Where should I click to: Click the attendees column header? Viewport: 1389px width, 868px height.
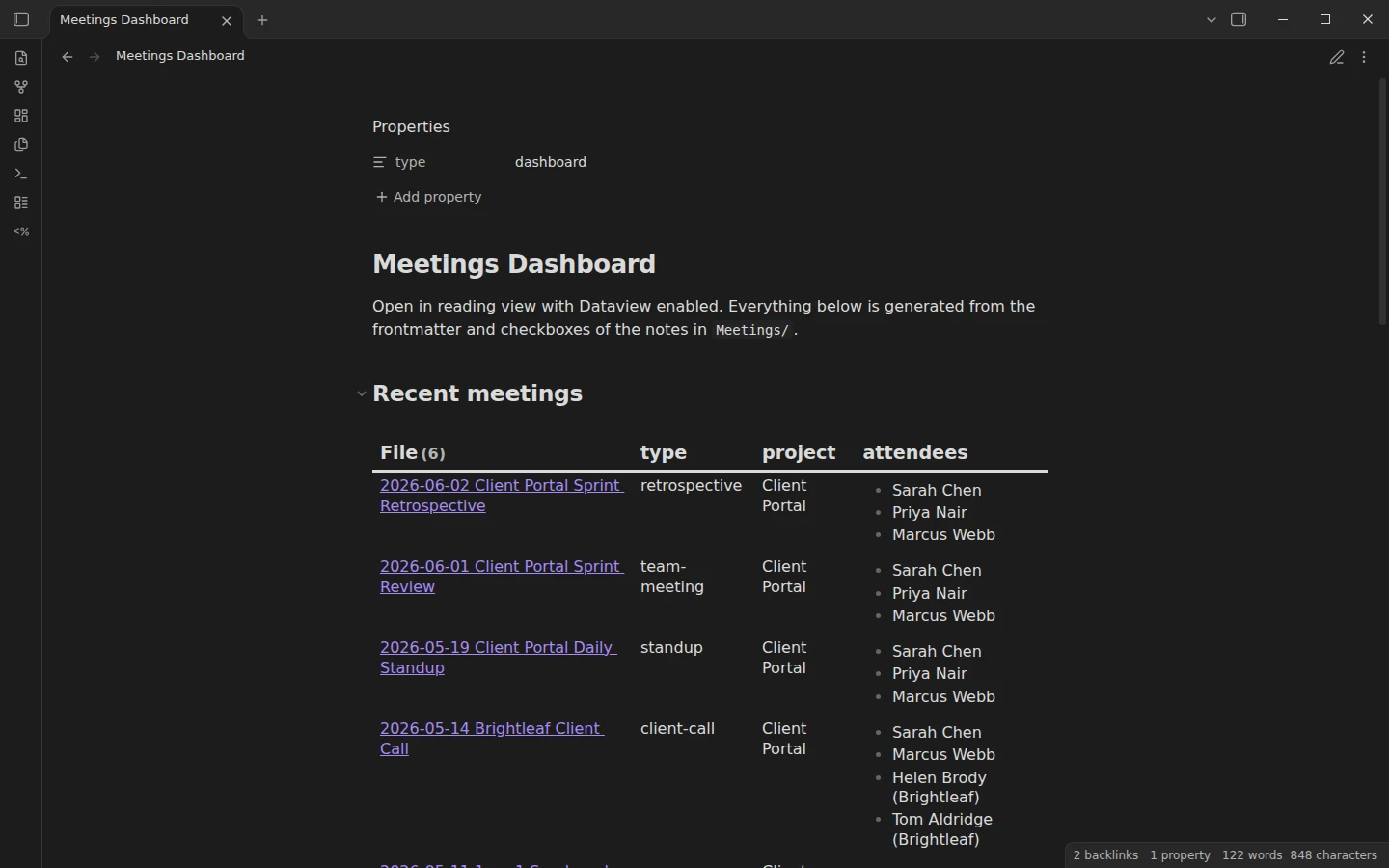tap(915, 452)
